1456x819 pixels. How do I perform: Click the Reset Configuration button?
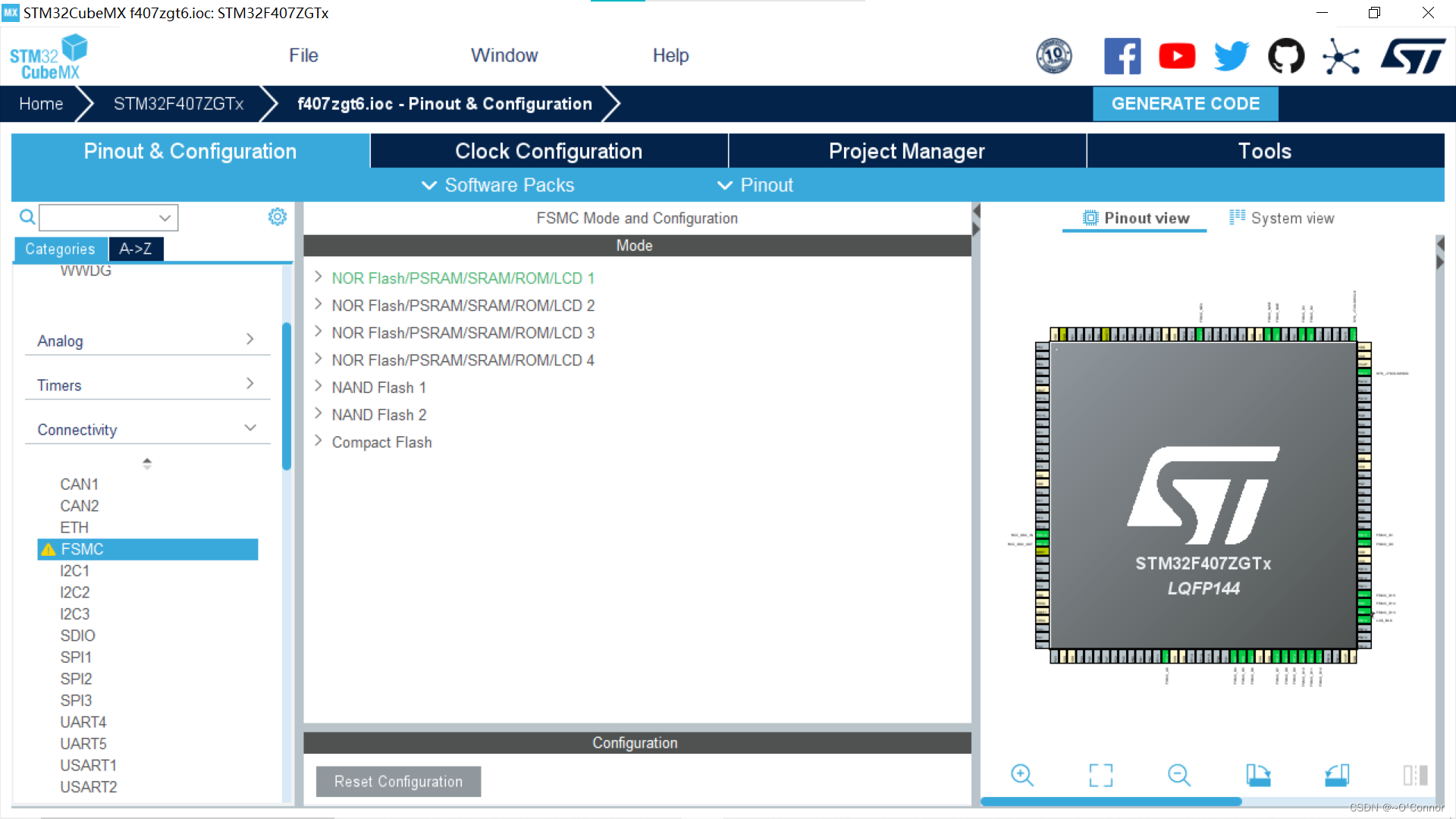[x=398, y=782]
